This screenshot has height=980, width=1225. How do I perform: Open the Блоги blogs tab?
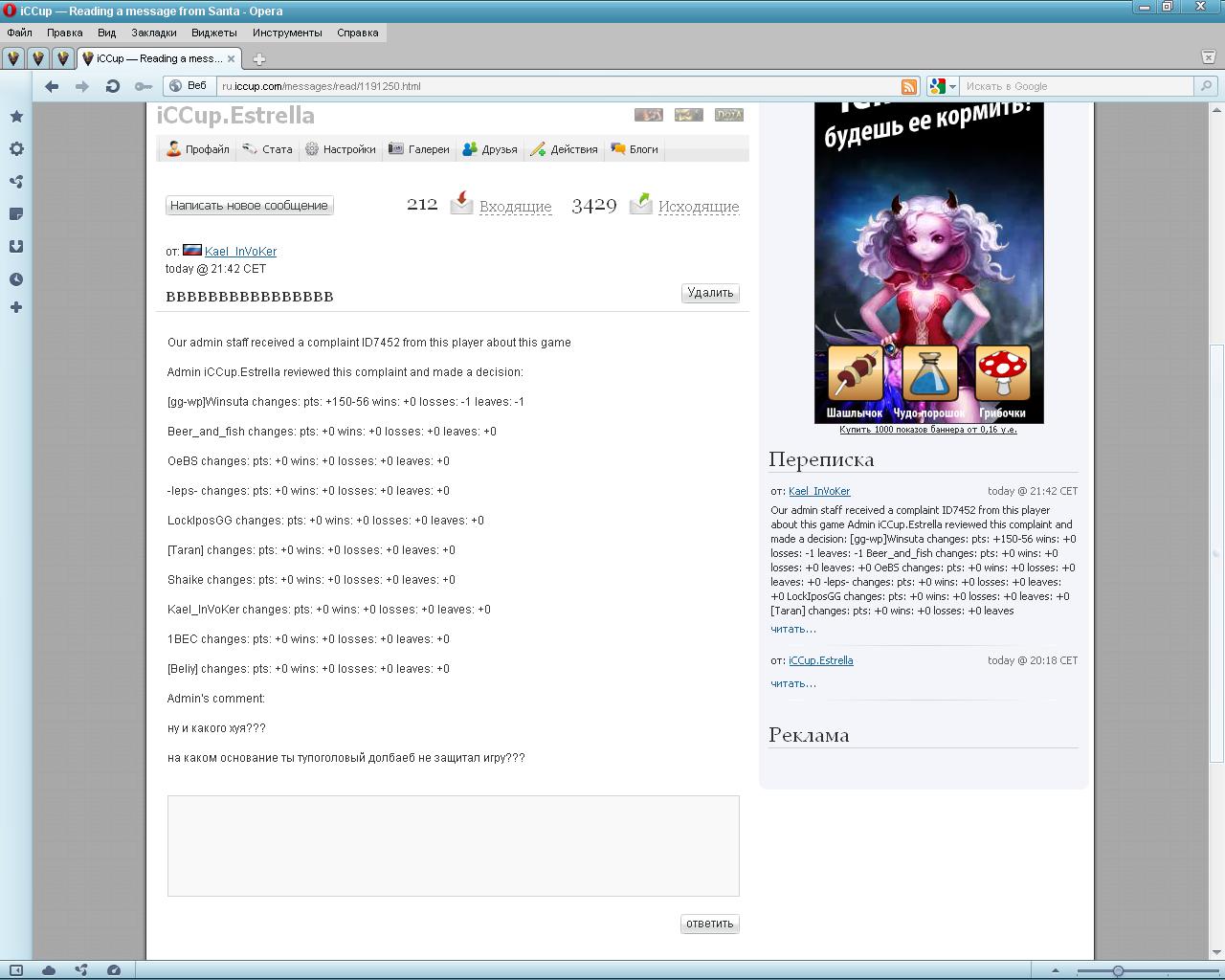(x=634, y=149)
